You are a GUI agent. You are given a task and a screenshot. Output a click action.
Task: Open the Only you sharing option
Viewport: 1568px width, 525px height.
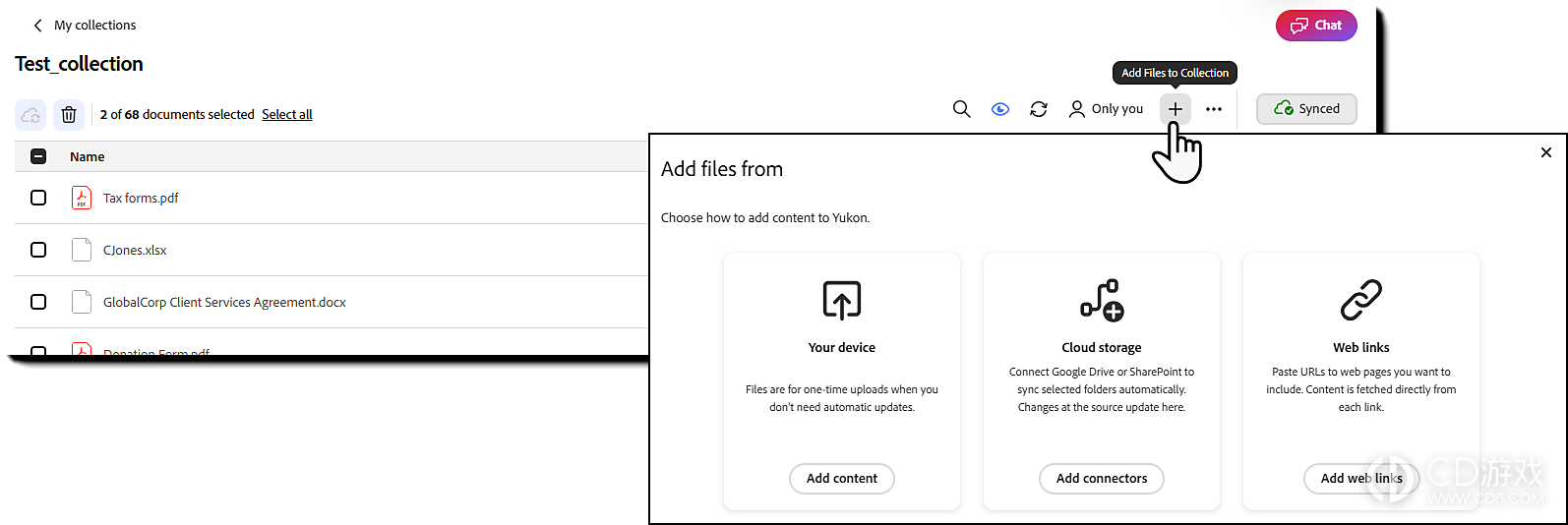click(x=1106, y=109)
